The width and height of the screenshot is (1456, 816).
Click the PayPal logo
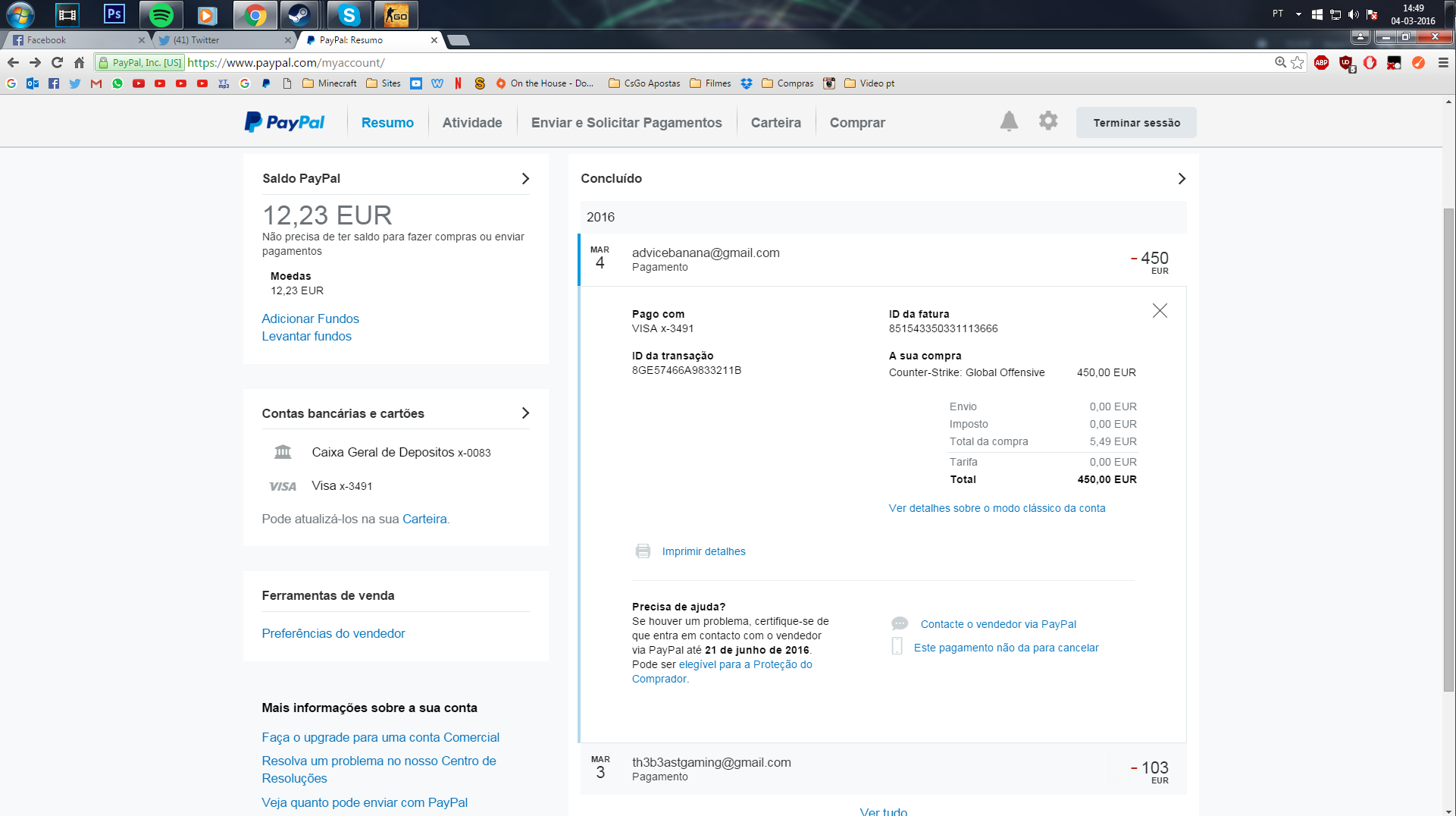click(284, 122)
